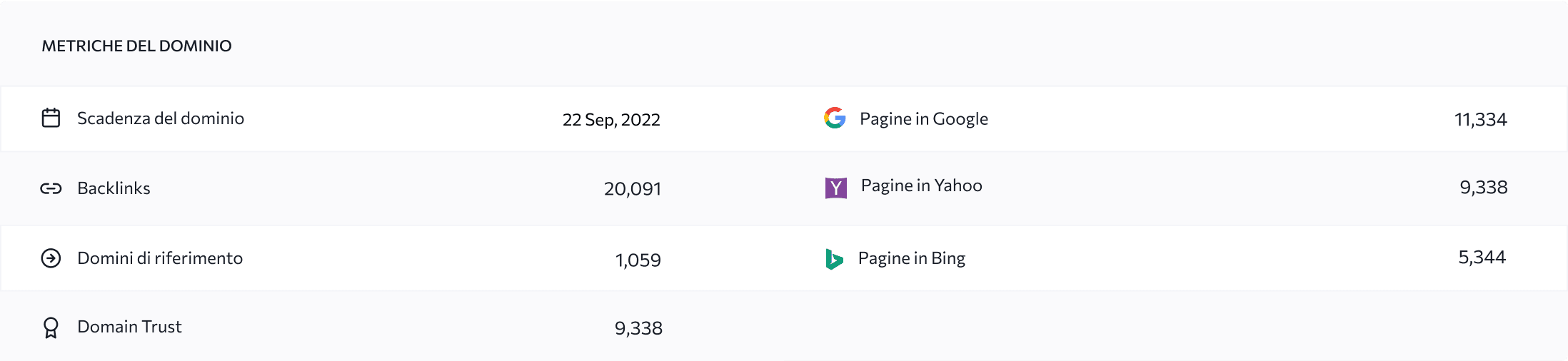This screenshot has height=361, width=1568.
Task: Click the circled arrow referring domains icon
Action: 51,258
